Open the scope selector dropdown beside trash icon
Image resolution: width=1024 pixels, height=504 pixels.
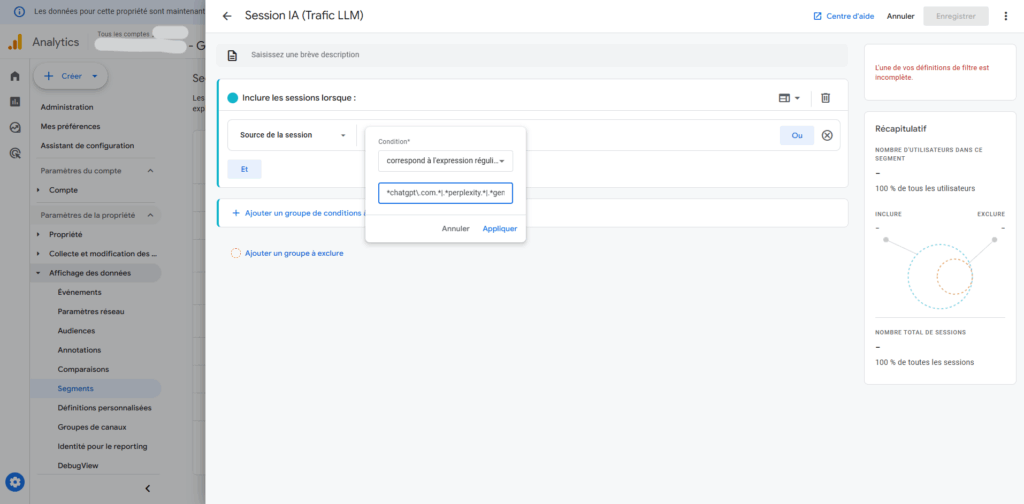point(789,98)
